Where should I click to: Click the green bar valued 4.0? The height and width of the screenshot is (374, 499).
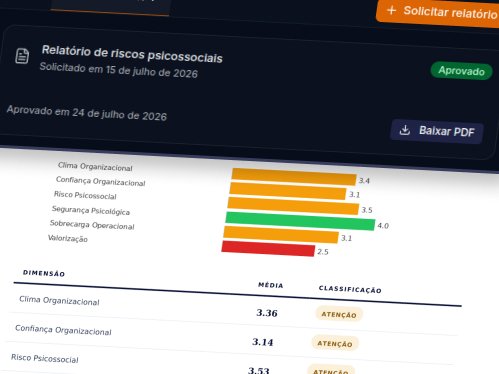coord(300,221)
